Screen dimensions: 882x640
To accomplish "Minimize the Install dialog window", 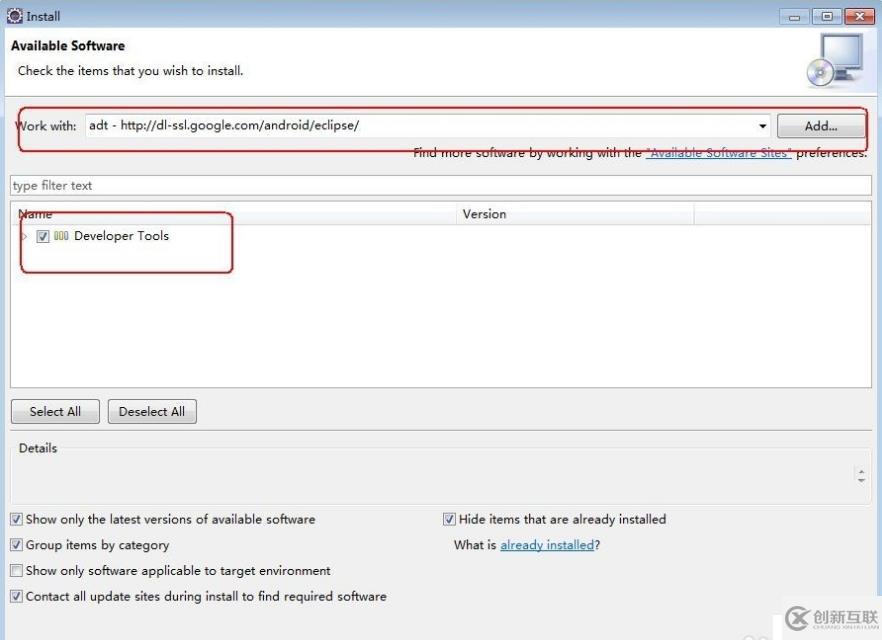I will pos(797,16).
